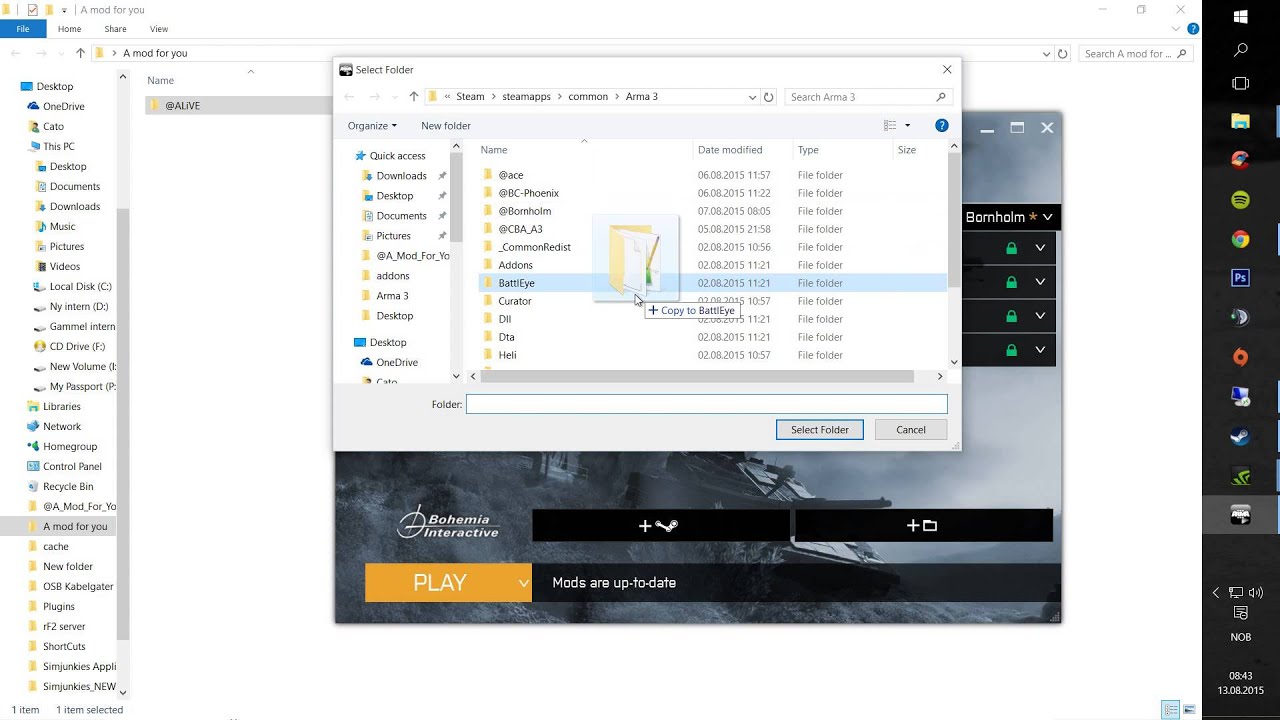
Task: Open the Home ribbon tab
Action: (69, 29)
